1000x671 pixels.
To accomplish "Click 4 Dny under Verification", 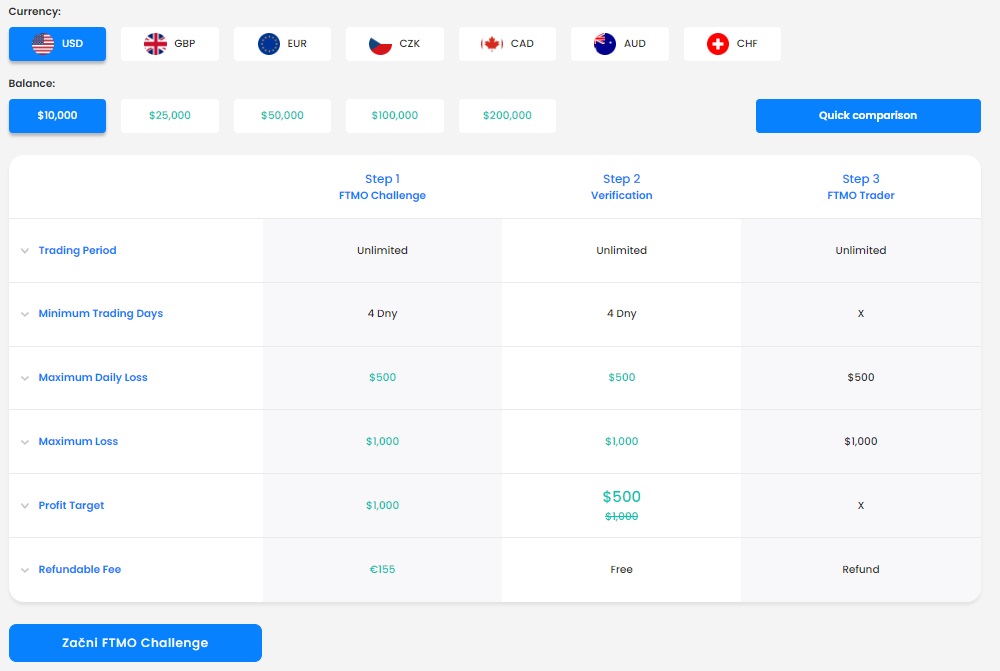I will (622, 313).
